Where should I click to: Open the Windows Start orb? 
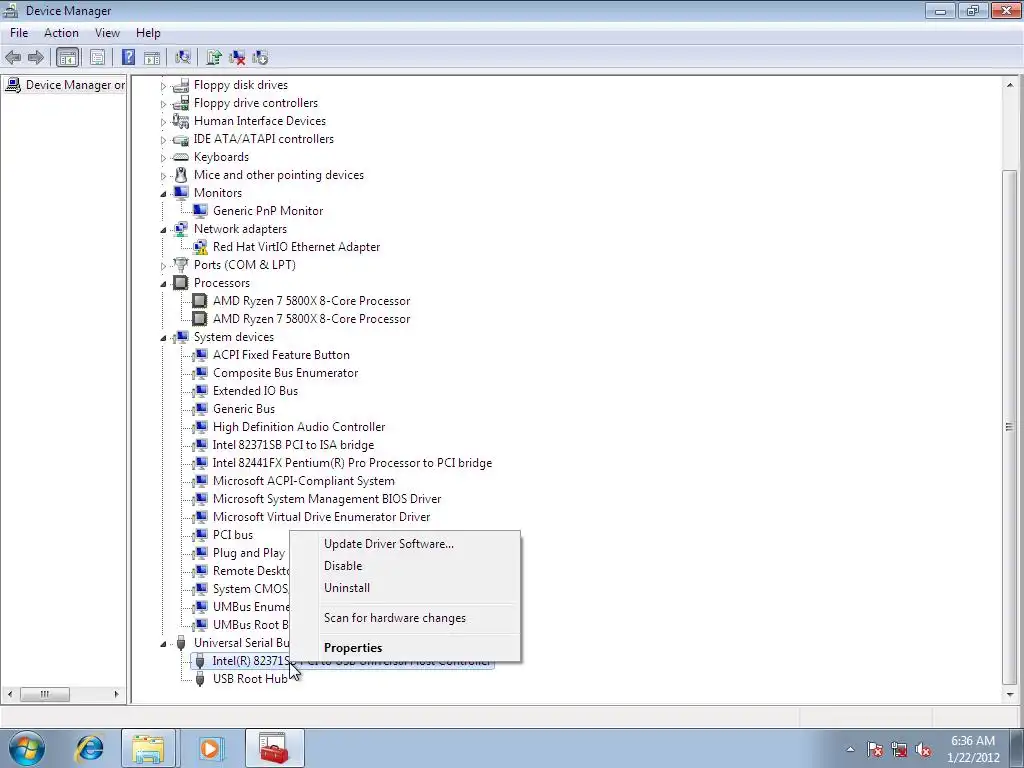[27, 748]
